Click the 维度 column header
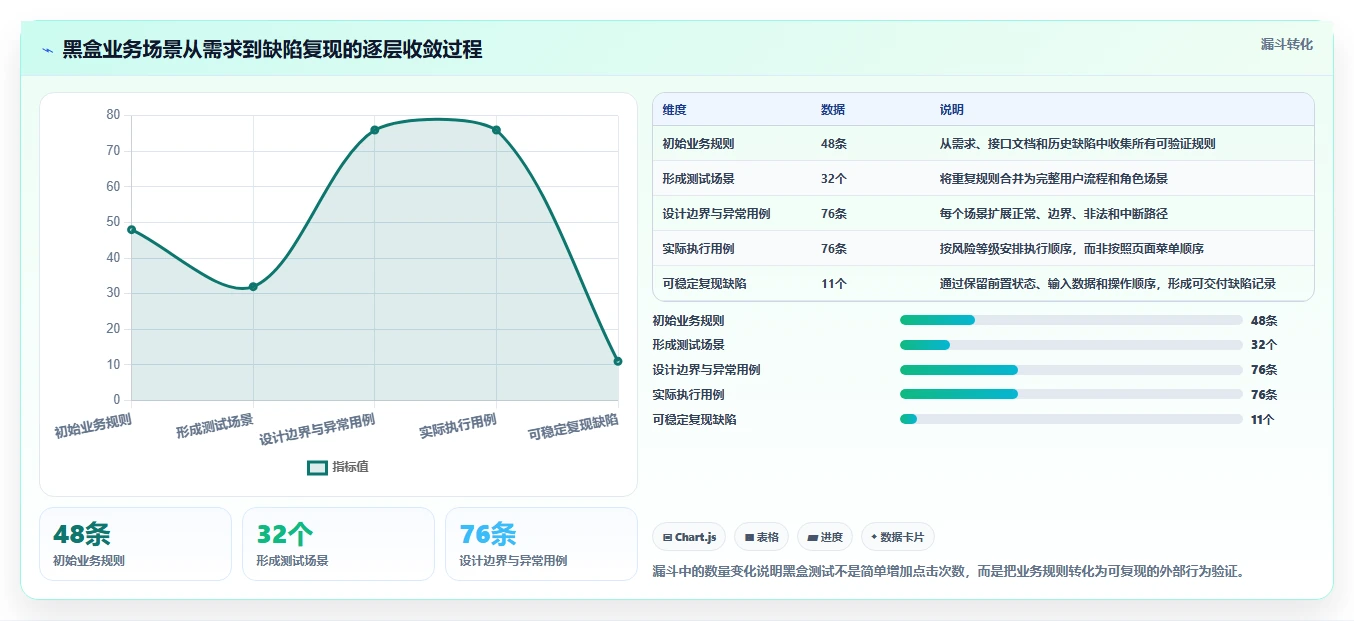Image resolution: width=1354 pixels, height=621 pixels. (x=674, y=110)
